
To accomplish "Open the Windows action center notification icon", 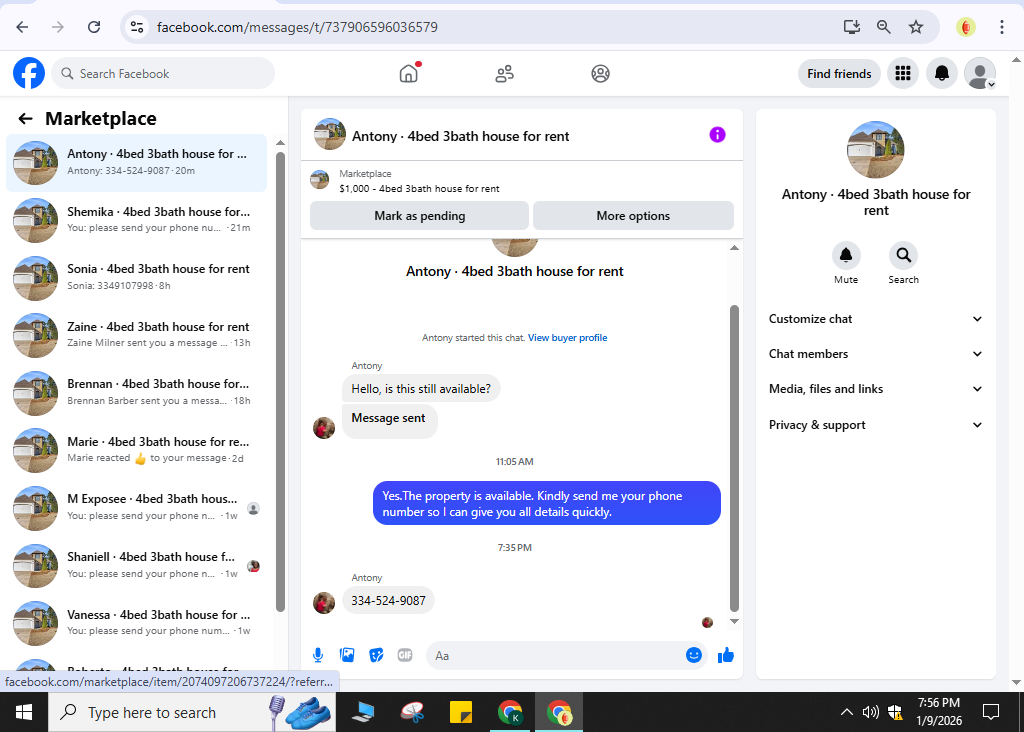I will tap(991, 712).
